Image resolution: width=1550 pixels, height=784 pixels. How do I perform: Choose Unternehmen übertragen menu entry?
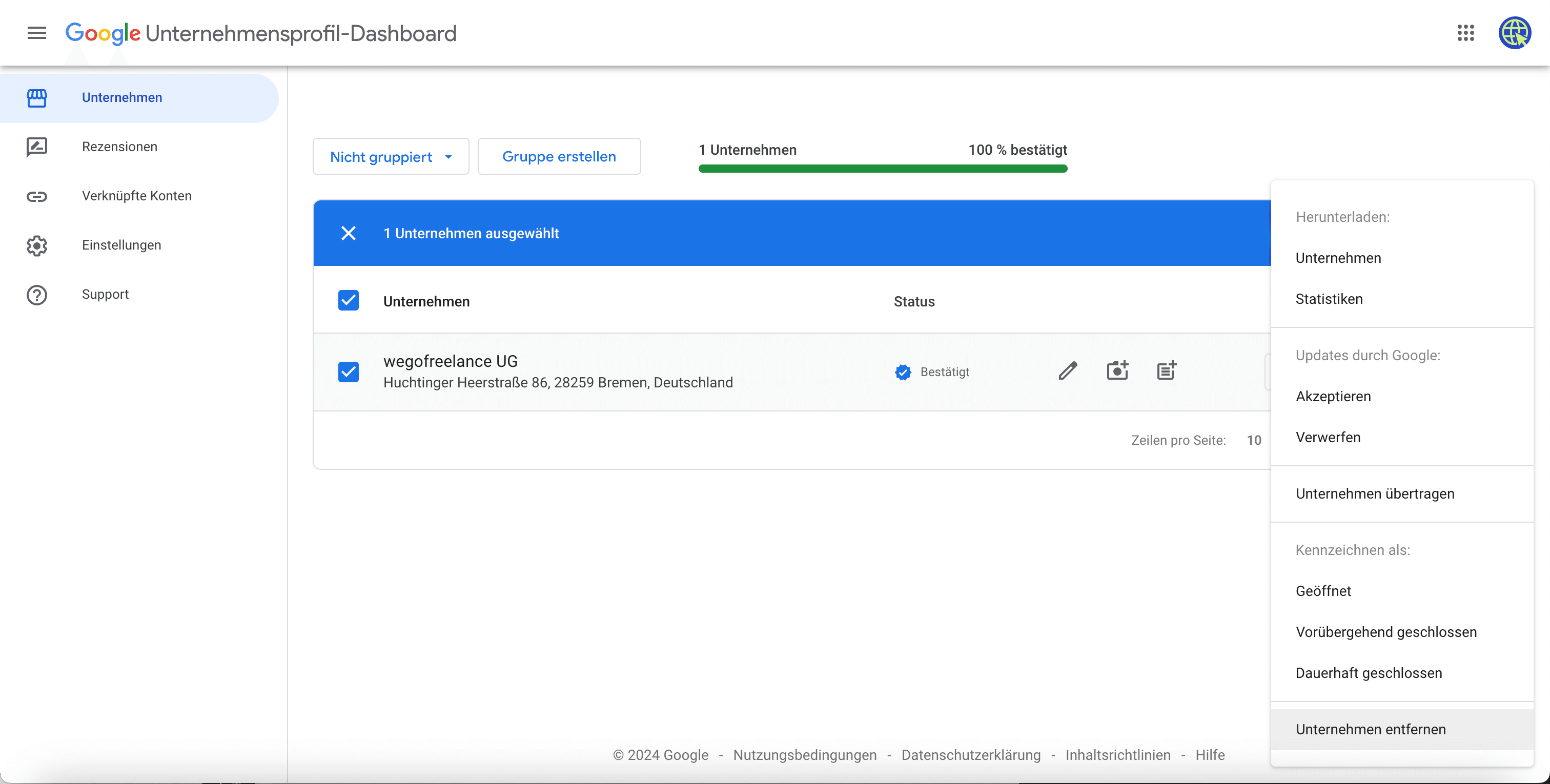pos(1402,494)
